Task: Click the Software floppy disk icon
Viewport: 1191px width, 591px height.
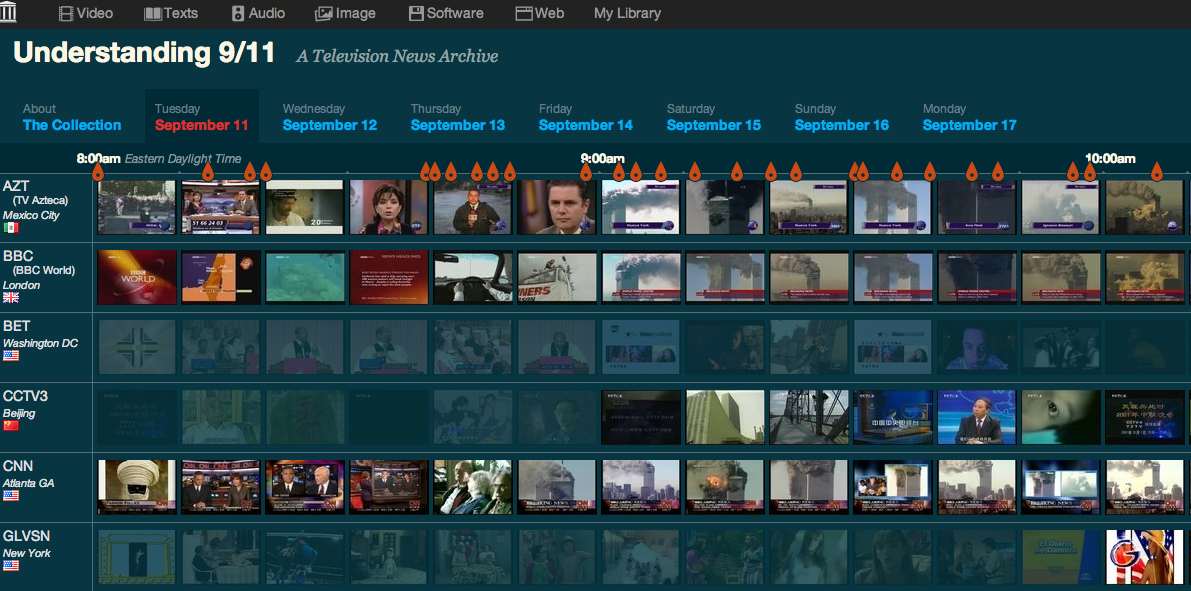Action: click(415, 13)
